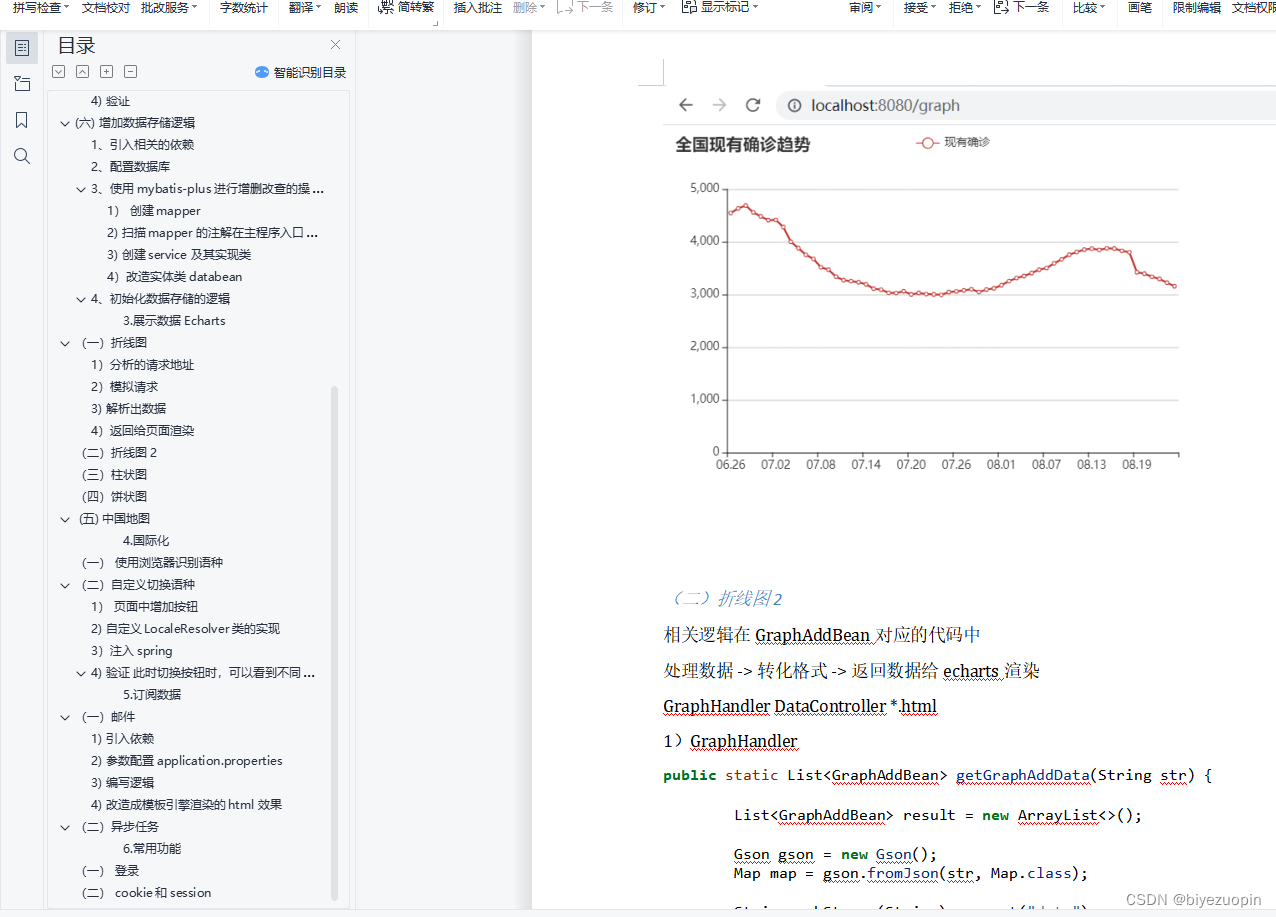Open the chapter navigation sidebar icon

tap(22, 83)
